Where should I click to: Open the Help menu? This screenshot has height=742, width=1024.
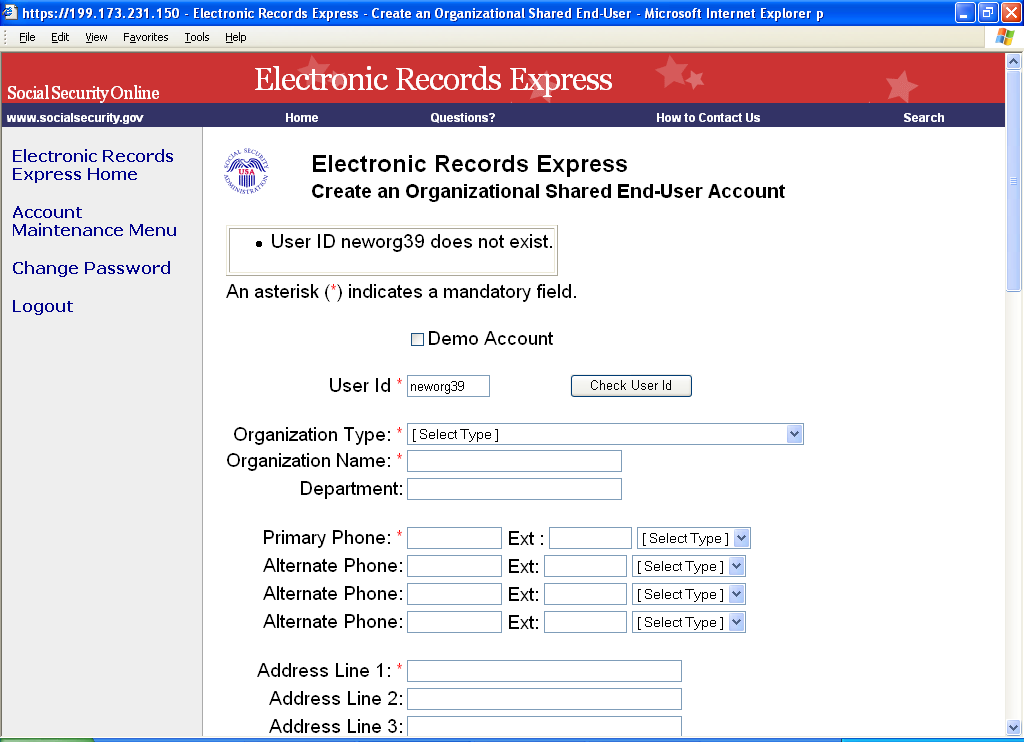click(x=236, y=37)
